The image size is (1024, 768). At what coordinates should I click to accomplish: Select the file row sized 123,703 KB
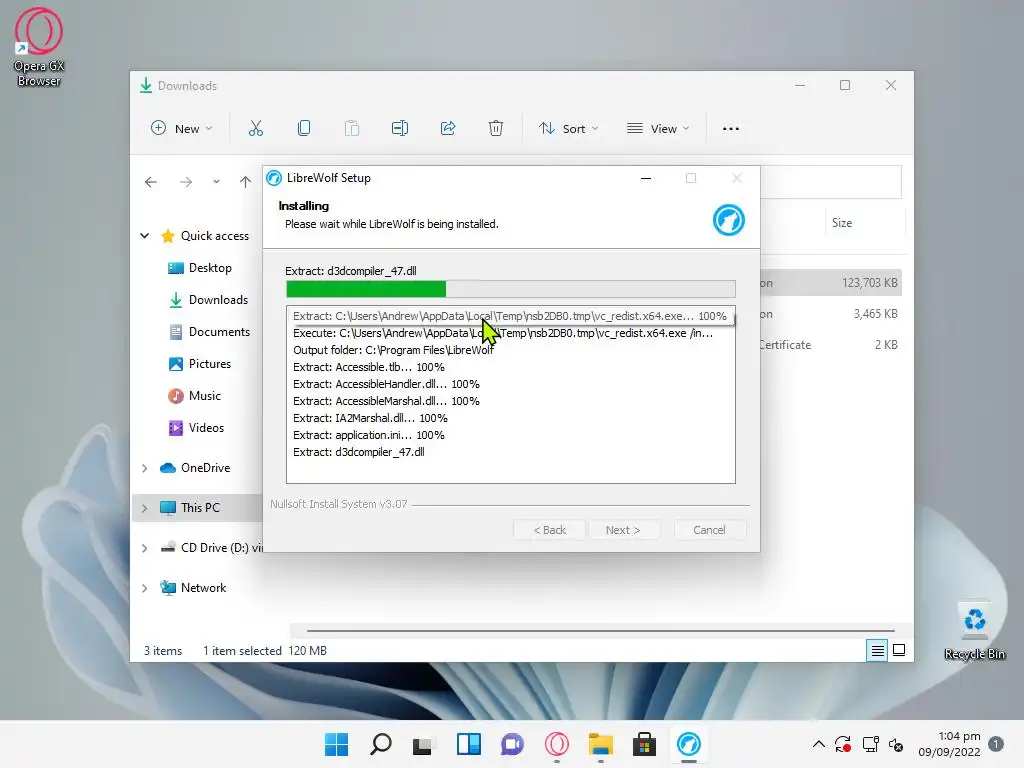(x=831, y=283)
